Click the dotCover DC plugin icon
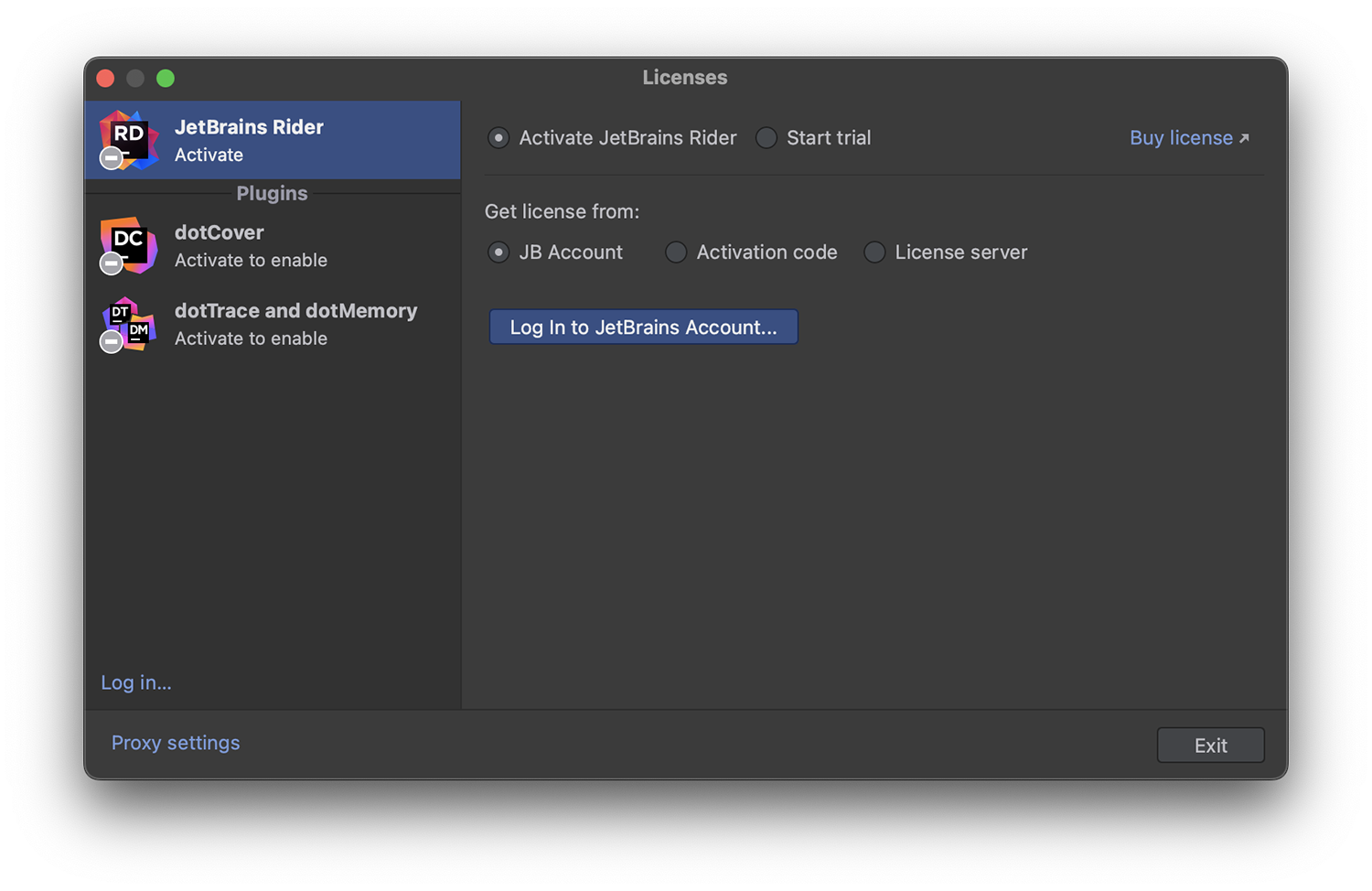The image size is (1372, 891). point(128,245)
